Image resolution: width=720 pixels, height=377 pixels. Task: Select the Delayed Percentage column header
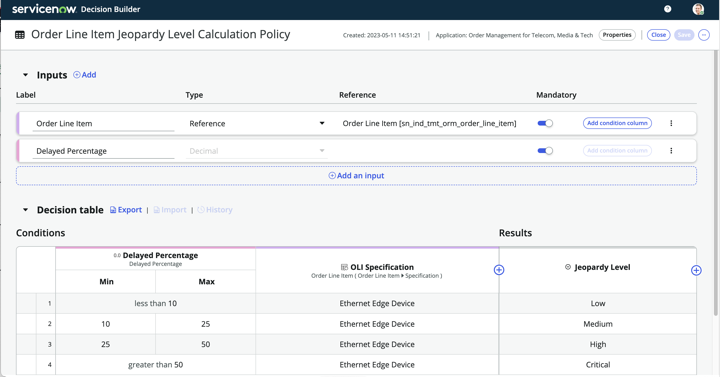point(156,259)
